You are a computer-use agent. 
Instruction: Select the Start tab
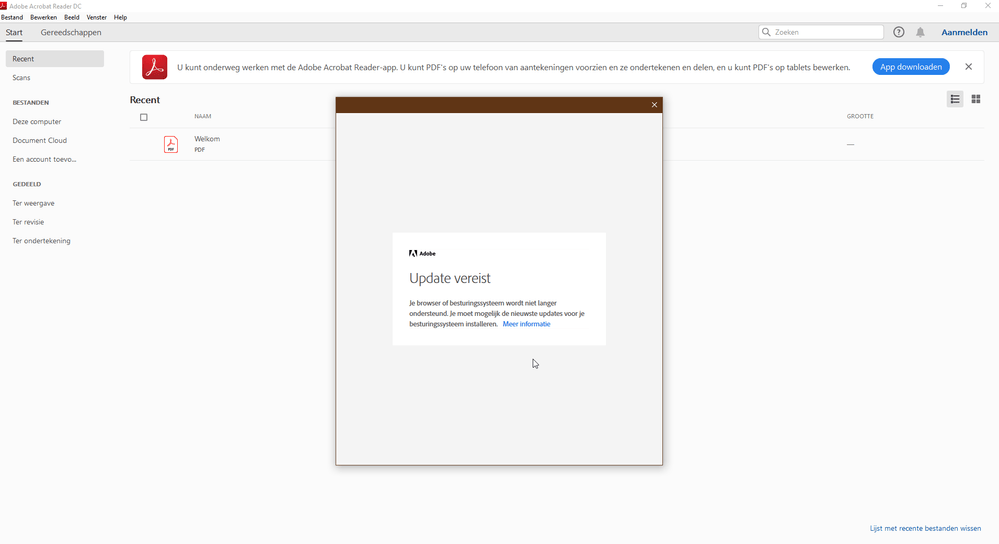14,32
